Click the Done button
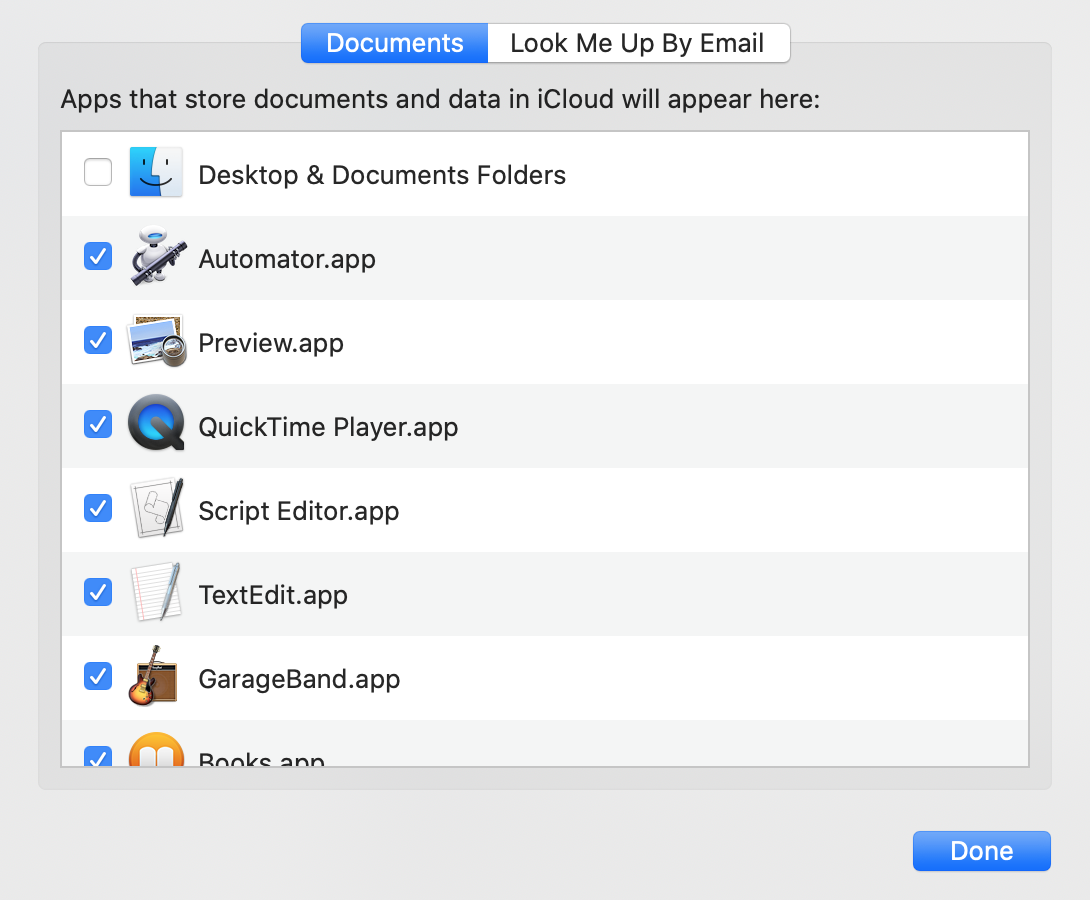Screen dimensions: 1090x900 tap(982, 851)
